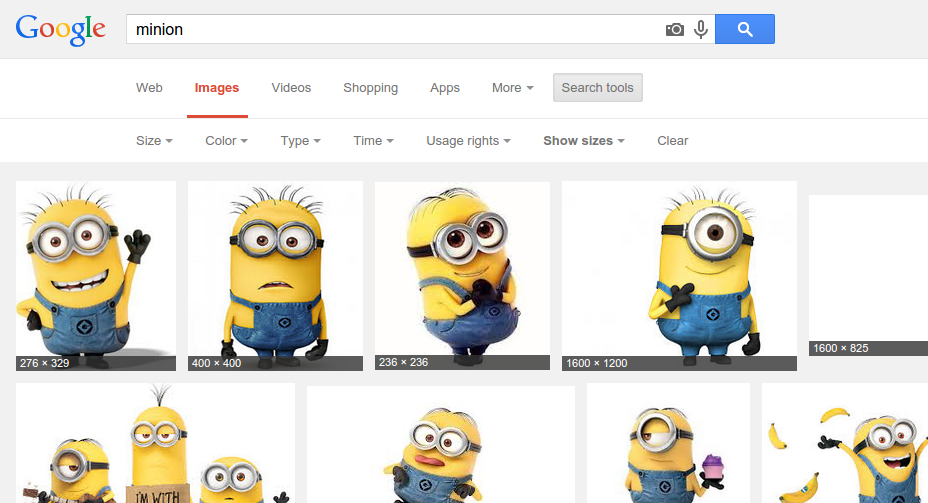Open the Time filter dropdown
The image size is (928, 503).
click(373, 141)
